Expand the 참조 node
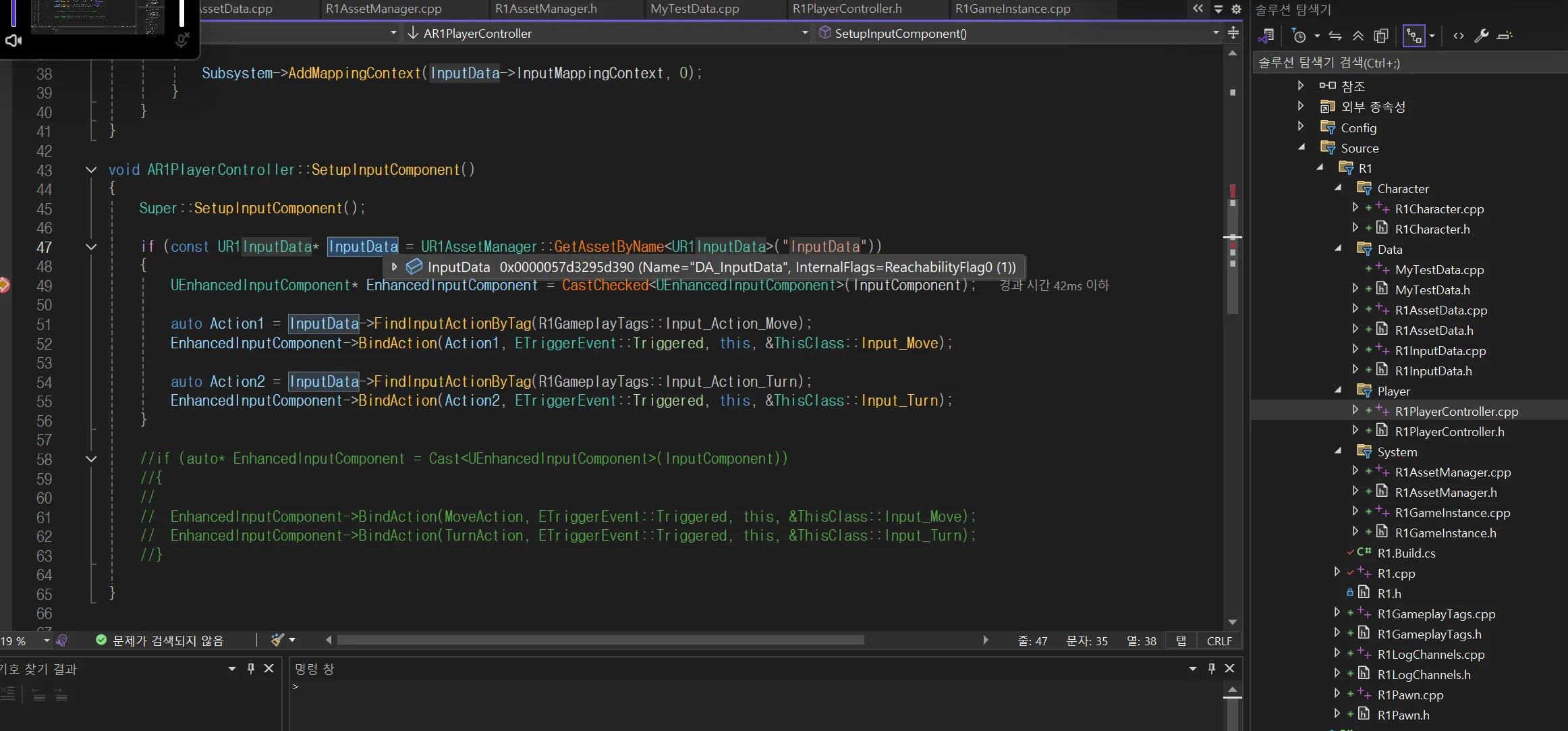 pos(1301,85)
